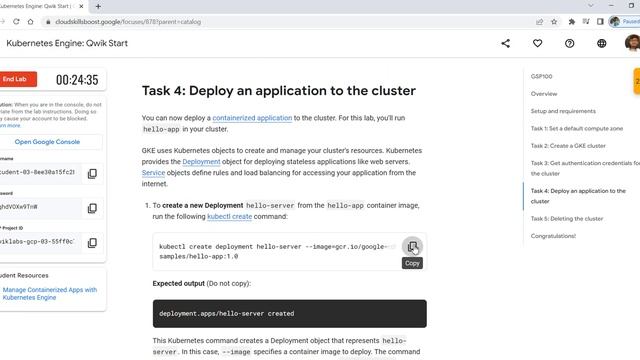Open Manage Containerized Apps with Kubernetes Engine
Screen dimensions: 640x360
(50, 293)
